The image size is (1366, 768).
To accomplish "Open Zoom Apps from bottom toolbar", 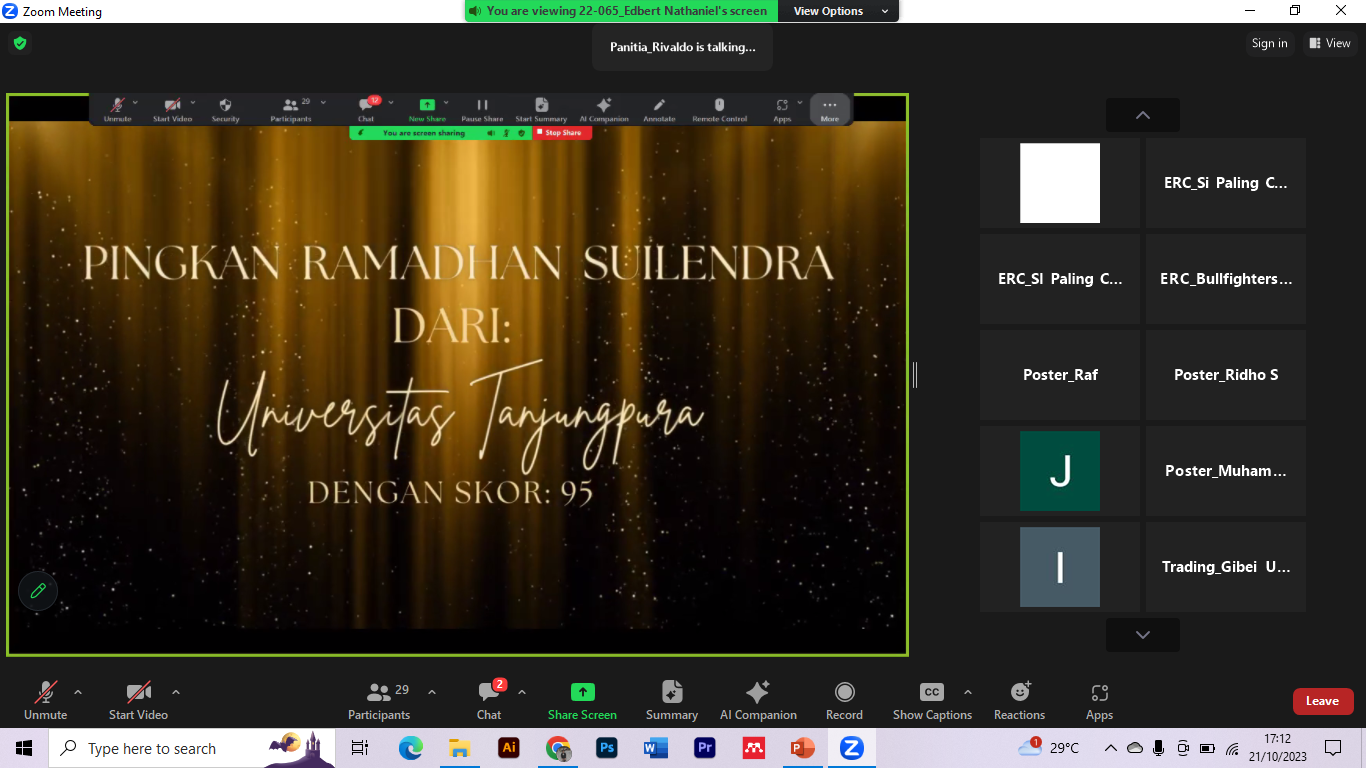I will pos(1099,700).
